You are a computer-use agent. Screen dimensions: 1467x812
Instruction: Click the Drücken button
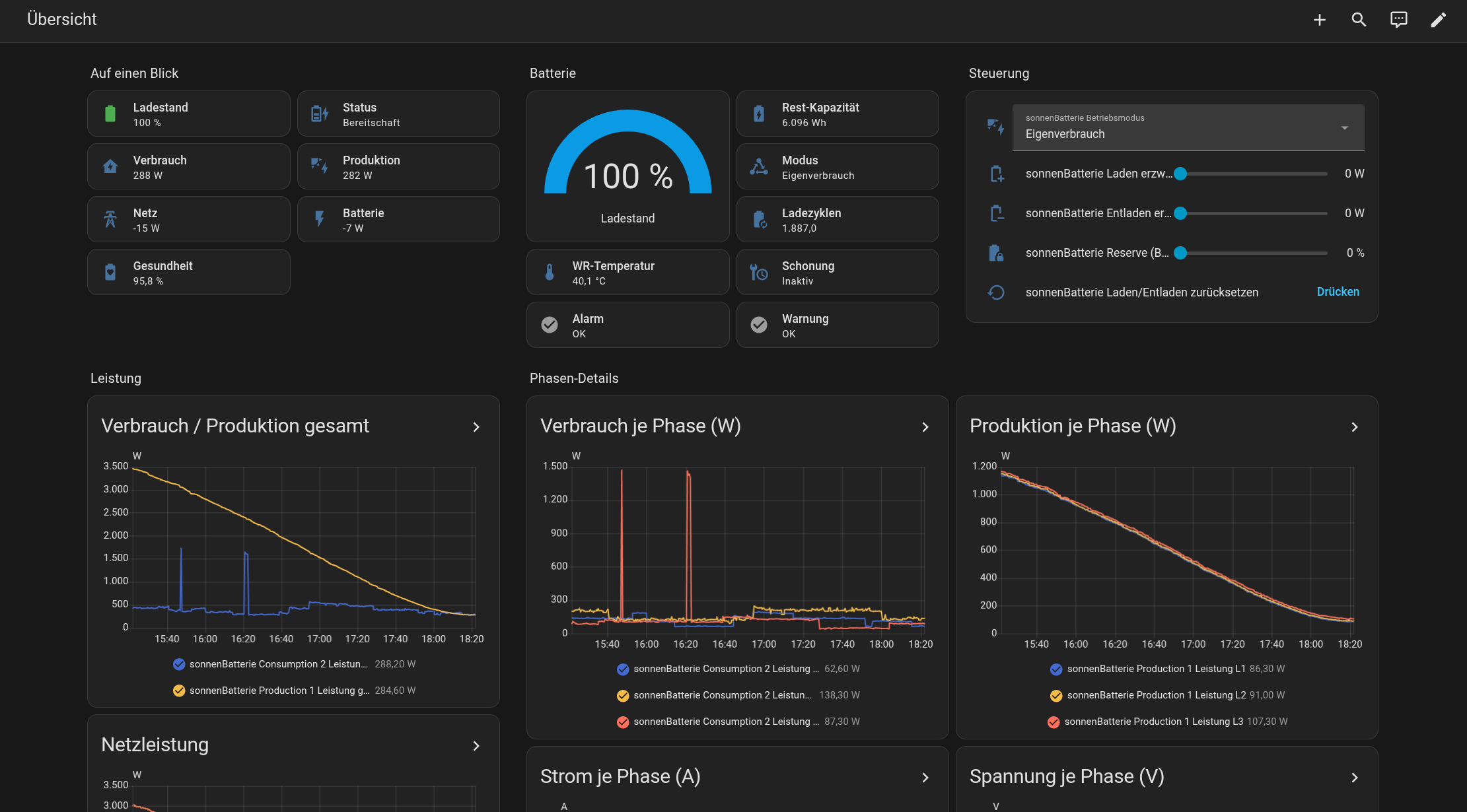[1338, 292]
